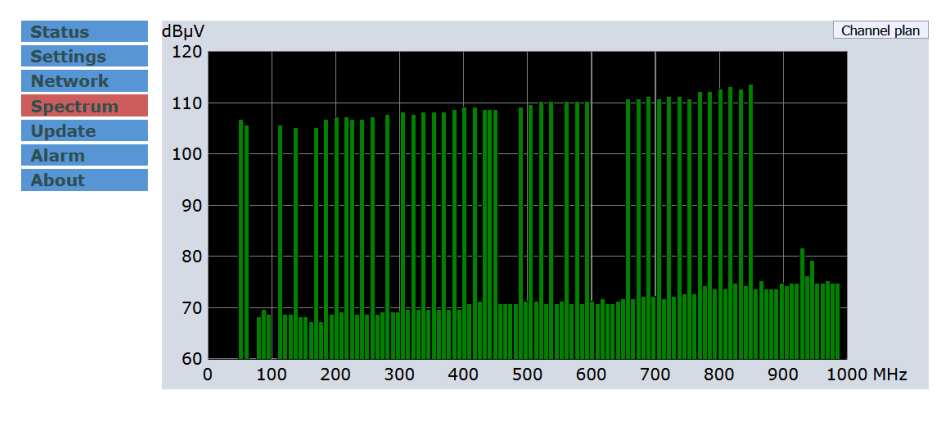Click the 81 dBµV peak bar near 930 MHz
949x427 pixels.
[x=803, y=304]
